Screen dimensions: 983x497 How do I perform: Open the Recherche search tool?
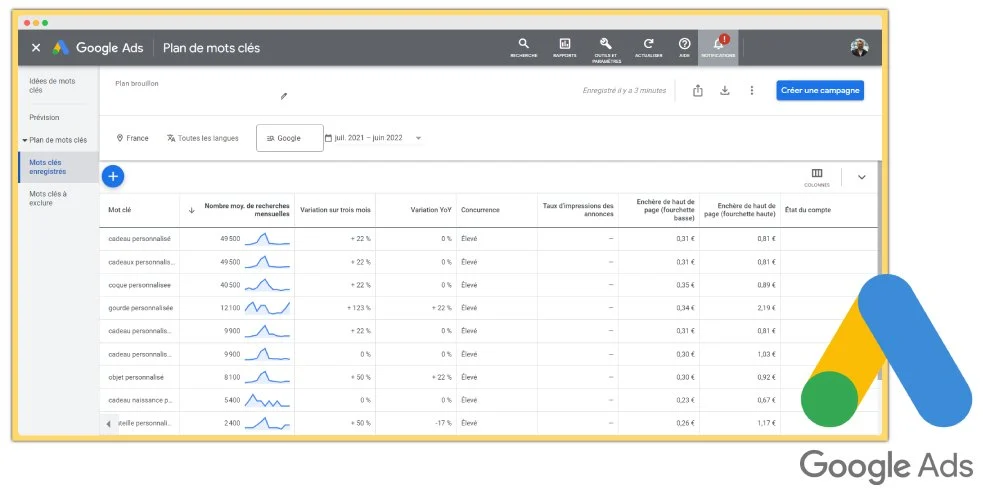[523, 47]
